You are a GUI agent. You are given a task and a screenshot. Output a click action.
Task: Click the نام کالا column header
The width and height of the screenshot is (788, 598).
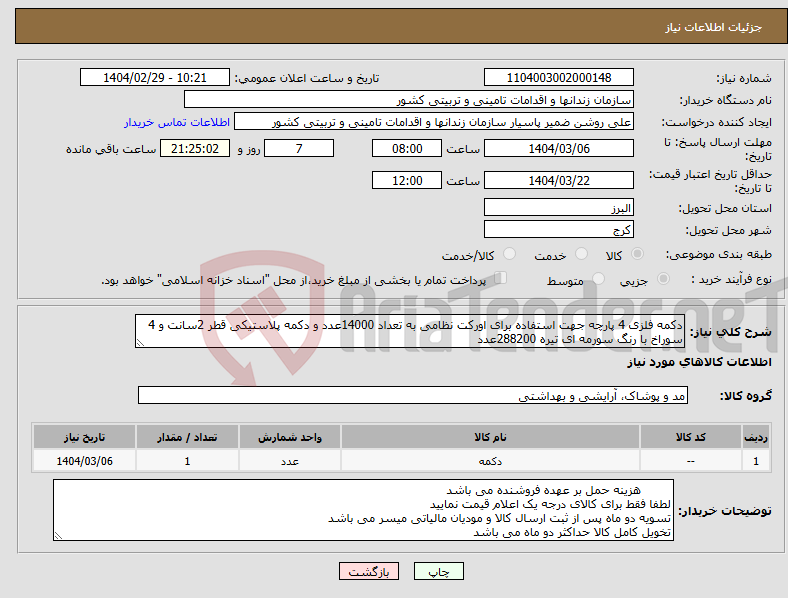click(x=490, y=437)
